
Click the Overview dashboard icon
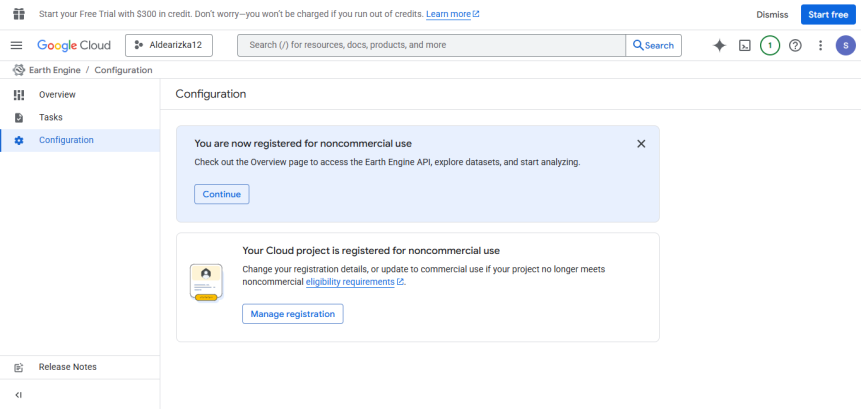(19, 95)
